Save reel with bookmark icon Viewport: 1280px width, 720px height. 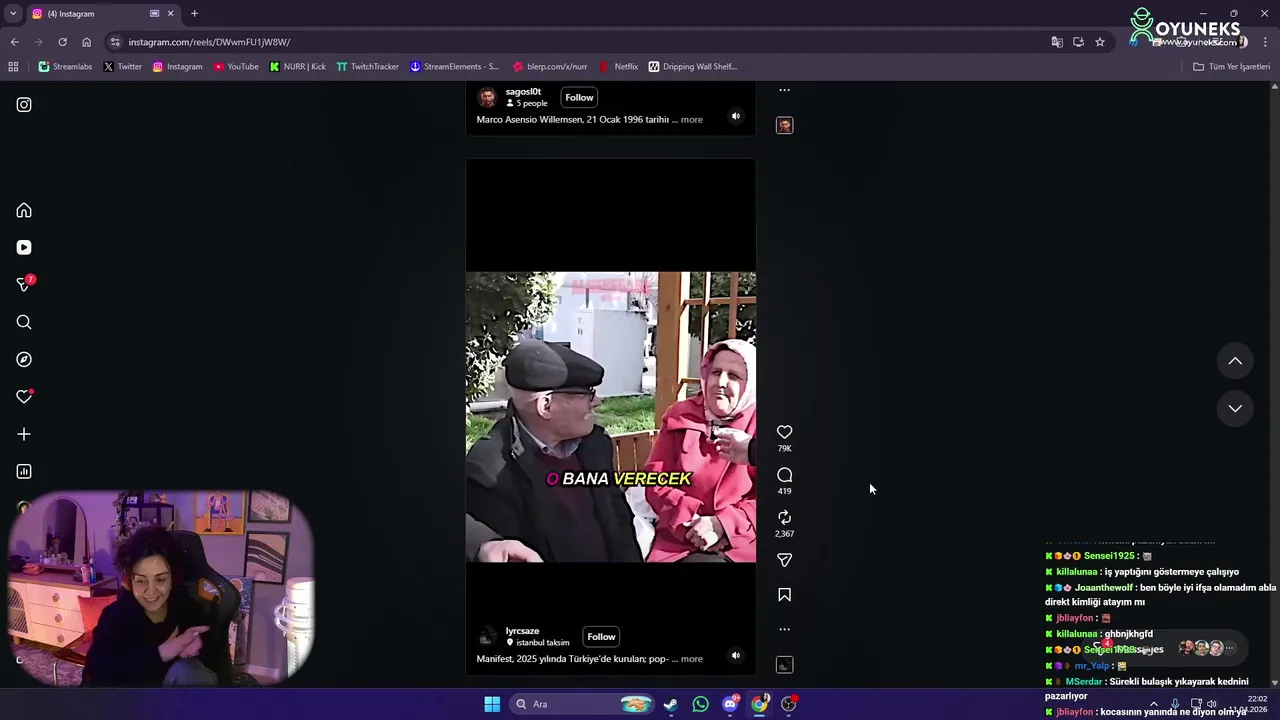tap(784, 594)
